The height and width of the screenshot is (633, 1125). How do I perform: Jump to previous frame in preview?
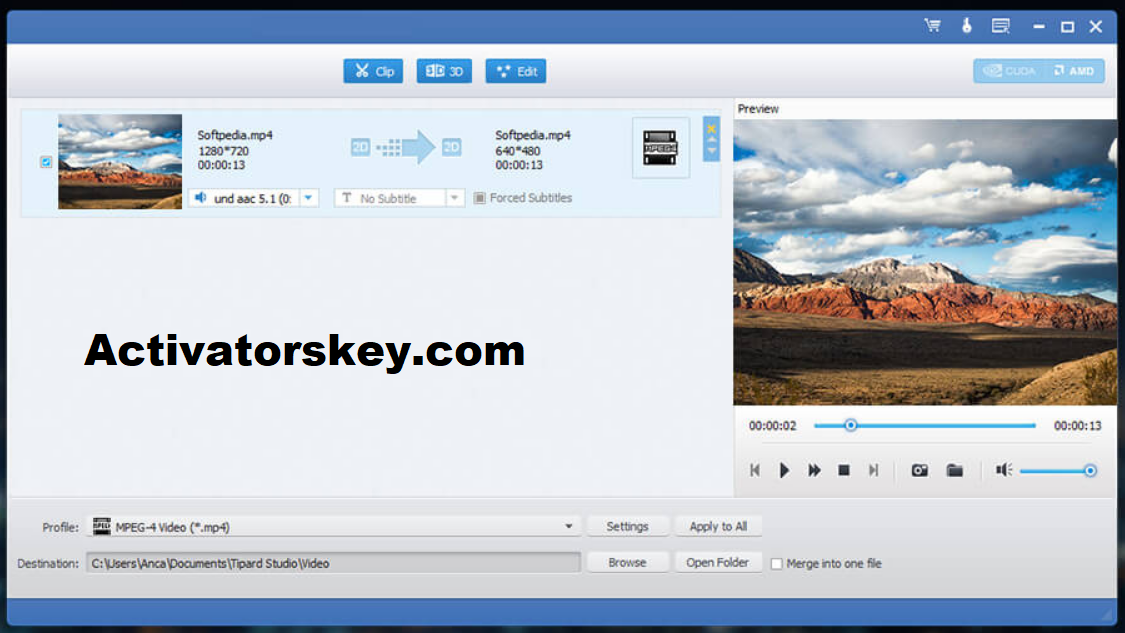pos(755,470)
